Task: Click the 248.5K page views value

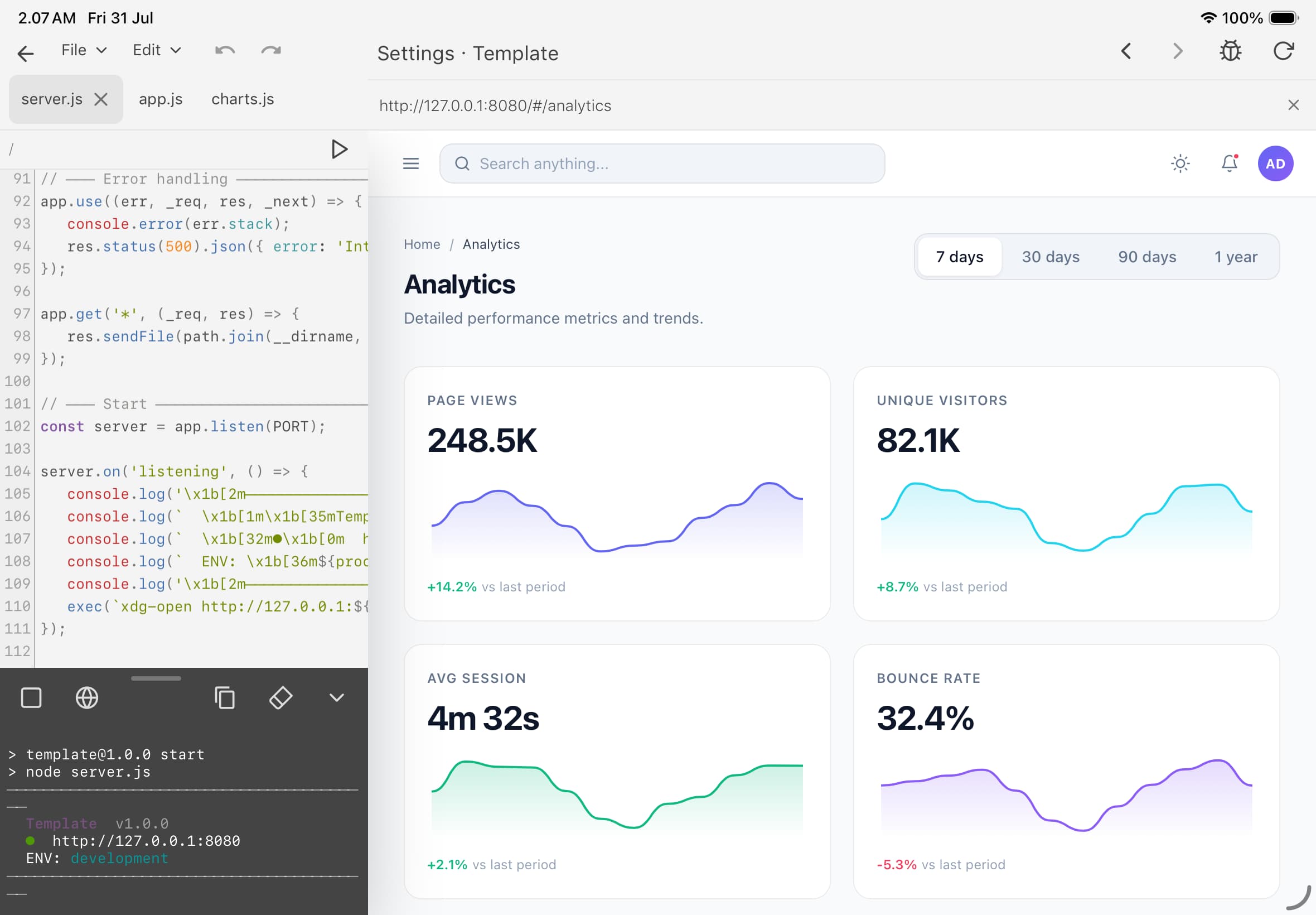Action: [x=482, y=440]
